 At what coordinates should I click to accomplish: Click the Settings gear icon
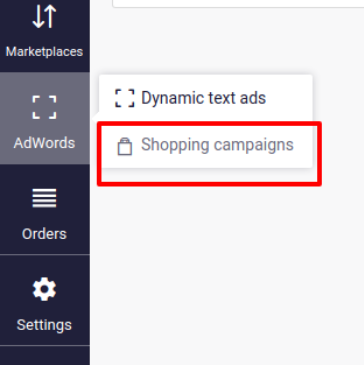[x=44, y=289]
